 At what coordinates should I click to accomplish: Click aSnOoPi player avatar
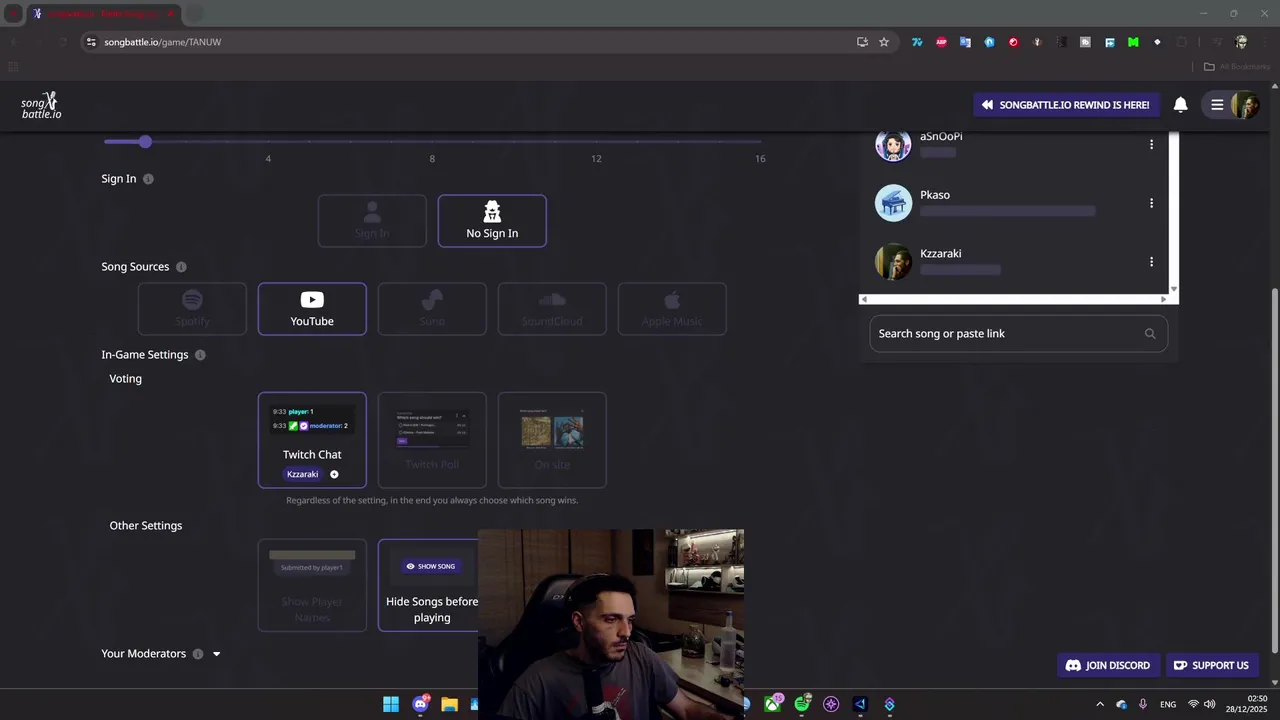pos(893,145)
